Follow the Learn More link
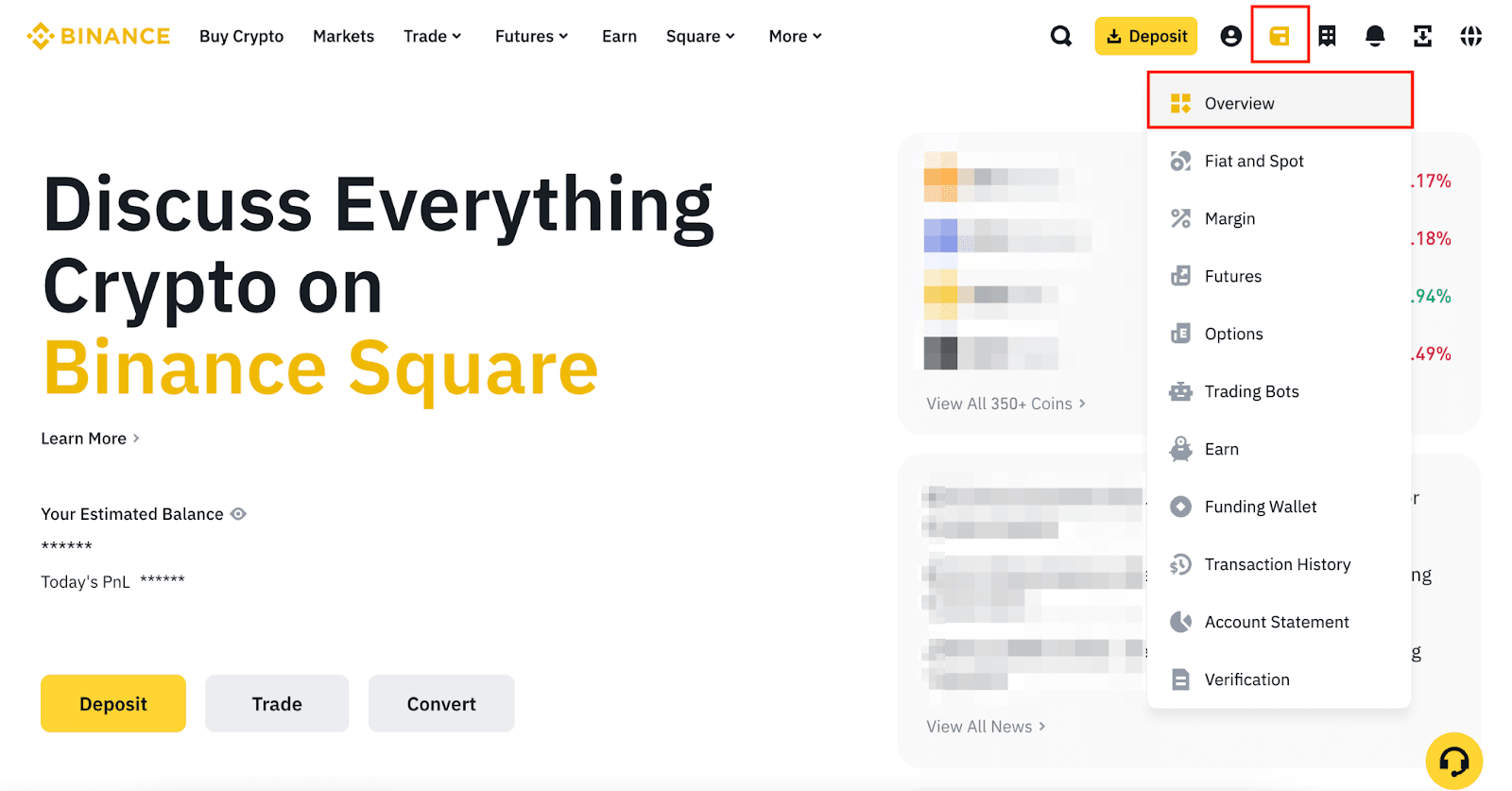This screenshot has width=1512, height=791. coord(90,438)
